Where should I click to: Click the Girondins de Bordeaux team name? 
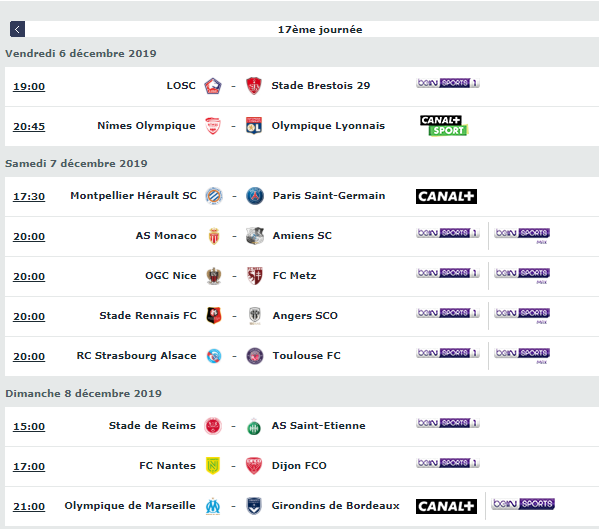click(x=336, y=506)
